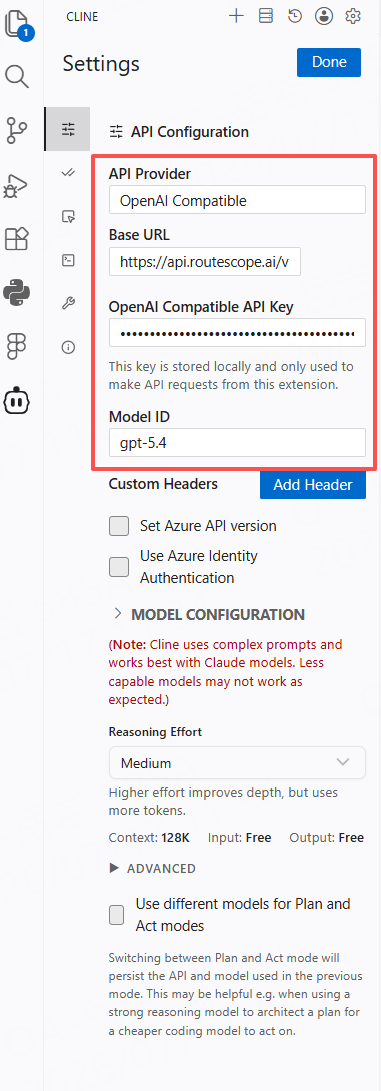
Task: Expand the MODEL CONFIGURATION section
Action: [209, 614]
